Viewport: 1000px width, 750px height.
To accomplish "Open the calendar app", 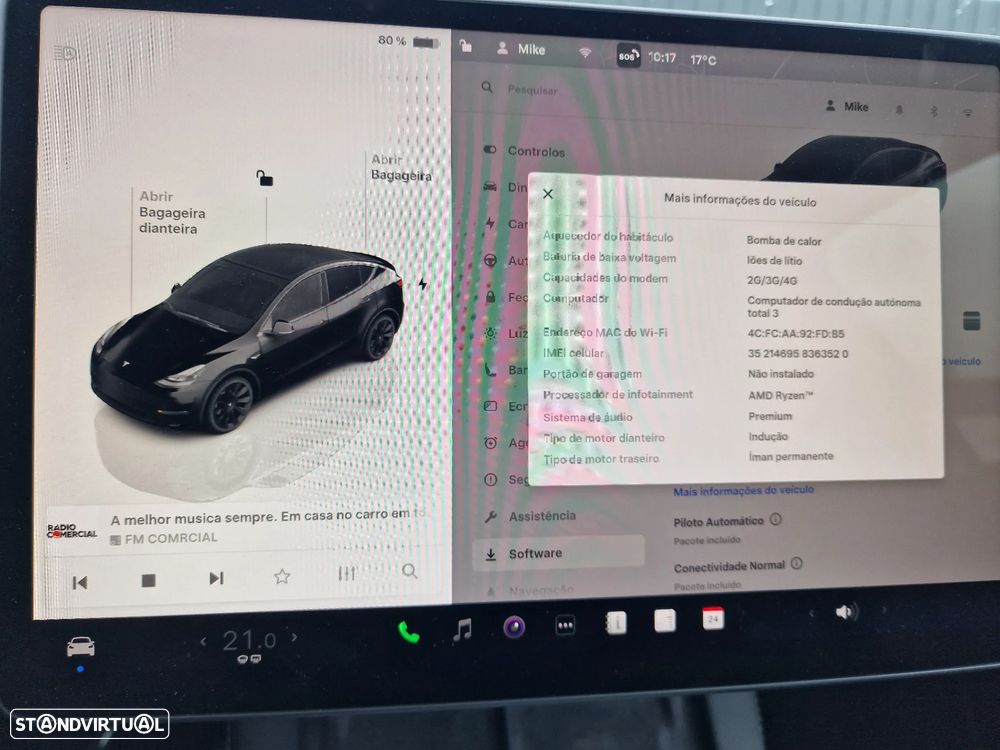I will (713, 619).
